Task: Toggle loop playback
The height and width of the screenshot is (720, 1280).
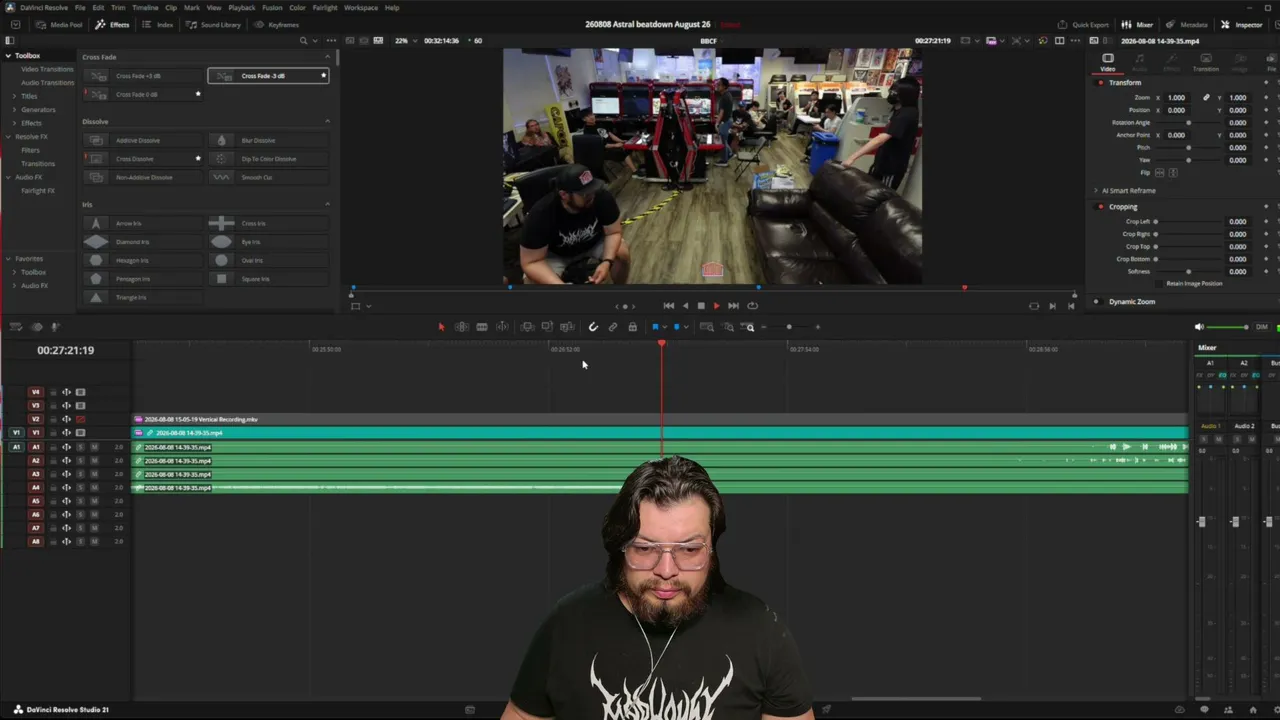Action: 752,306
